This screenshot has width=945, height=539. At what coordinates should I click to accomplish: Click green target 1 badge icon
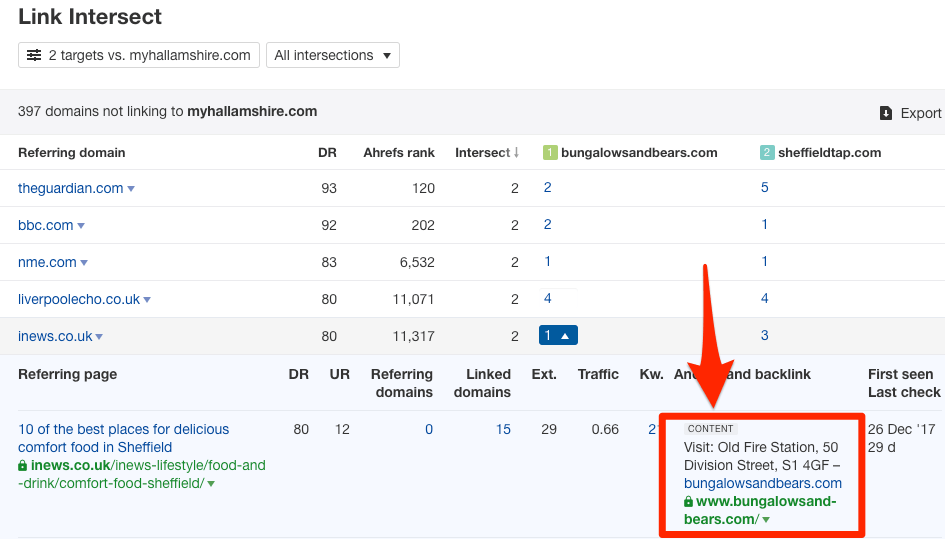point(550,153)
